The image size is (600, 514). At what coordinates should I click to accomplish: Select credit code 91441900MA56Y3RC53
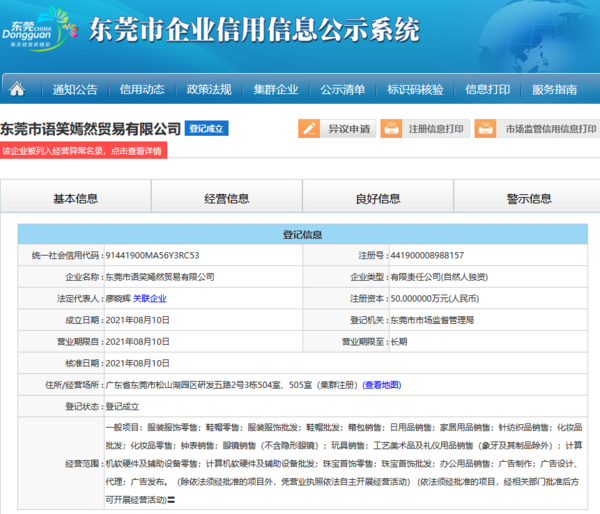pos(152,255)
